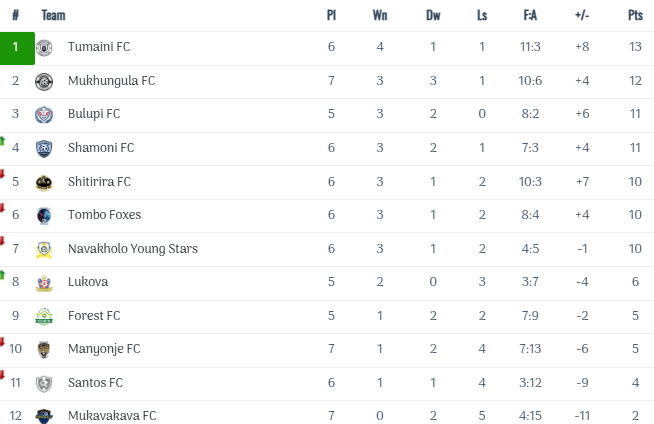654x424 pixels.
Task: Sort table by the Pts column header
Action: click(635, 15)
